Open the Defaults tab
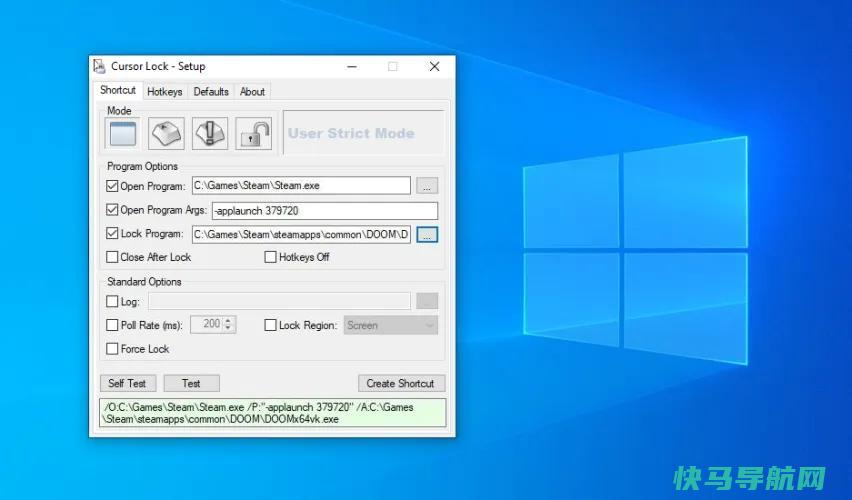 click(x=211, y=92)
